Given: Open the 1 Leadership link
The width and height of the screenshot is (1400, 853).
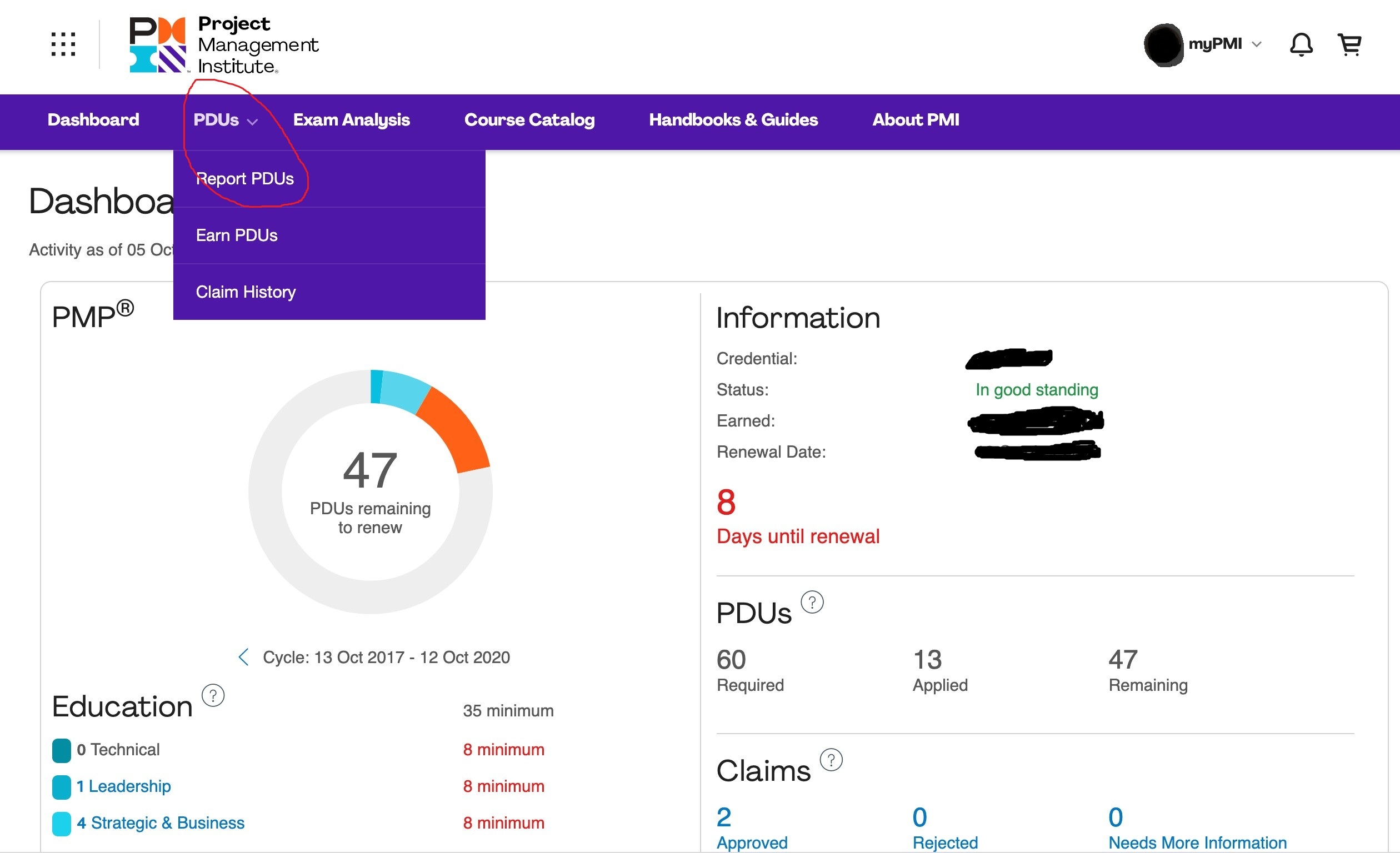Looking at the screenshot, I should [124, 786].
